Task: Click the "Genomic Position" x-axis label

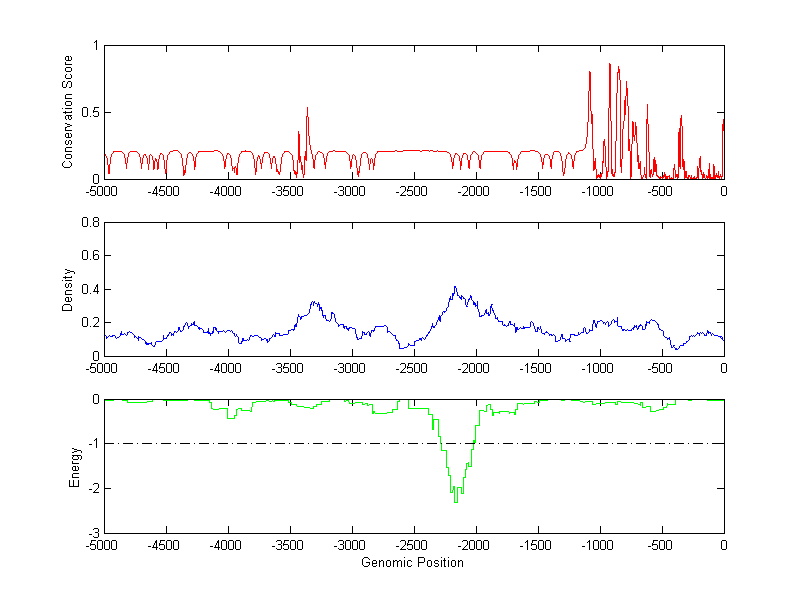Action: [412, 562]
